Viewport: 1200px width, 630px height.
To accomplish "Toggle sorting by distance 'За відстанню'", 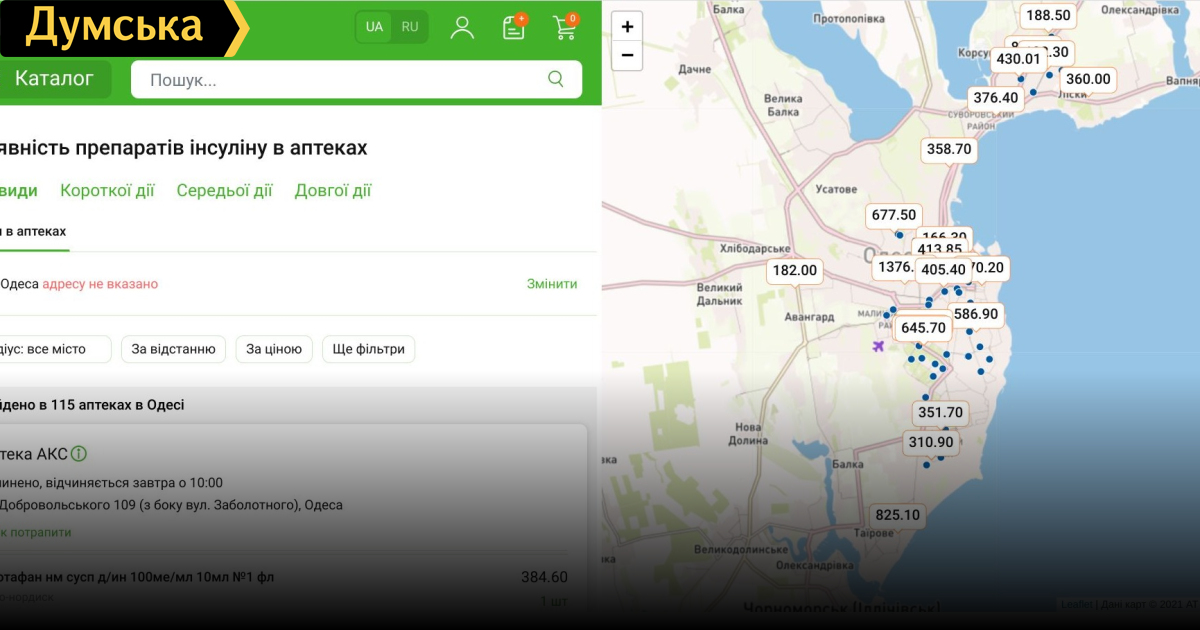I will coord(173,349).
